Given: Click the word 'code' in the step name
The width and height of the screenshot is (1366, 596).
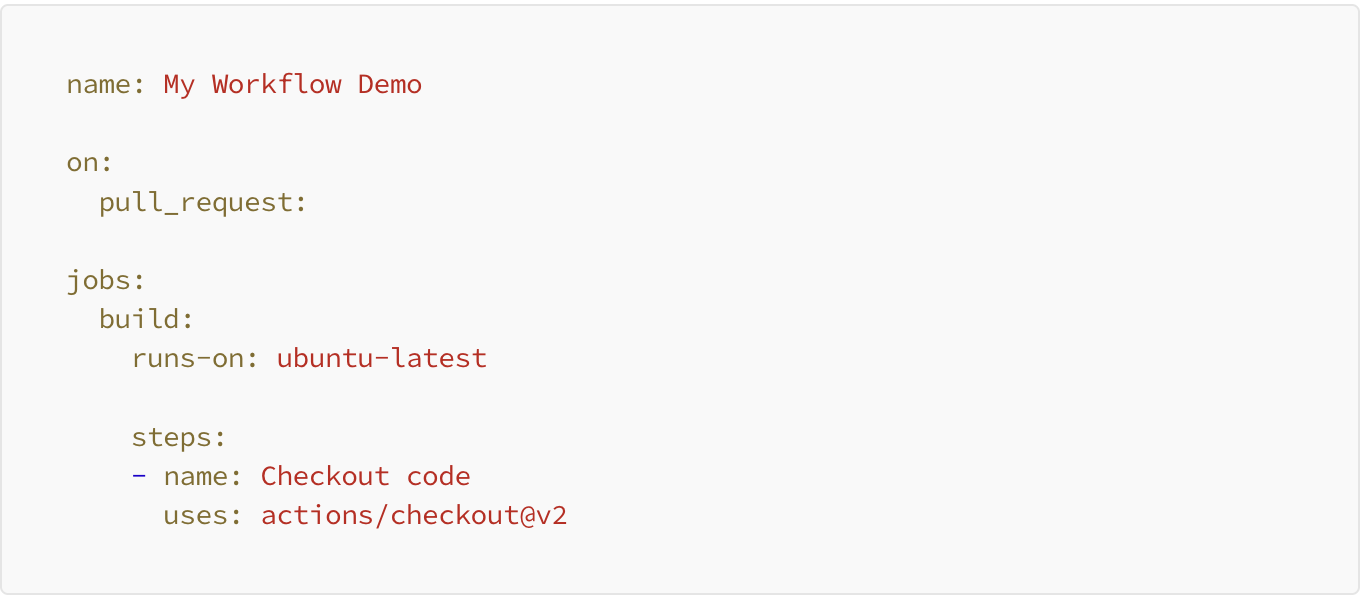Looking at the screenshot, I should 439,476.
